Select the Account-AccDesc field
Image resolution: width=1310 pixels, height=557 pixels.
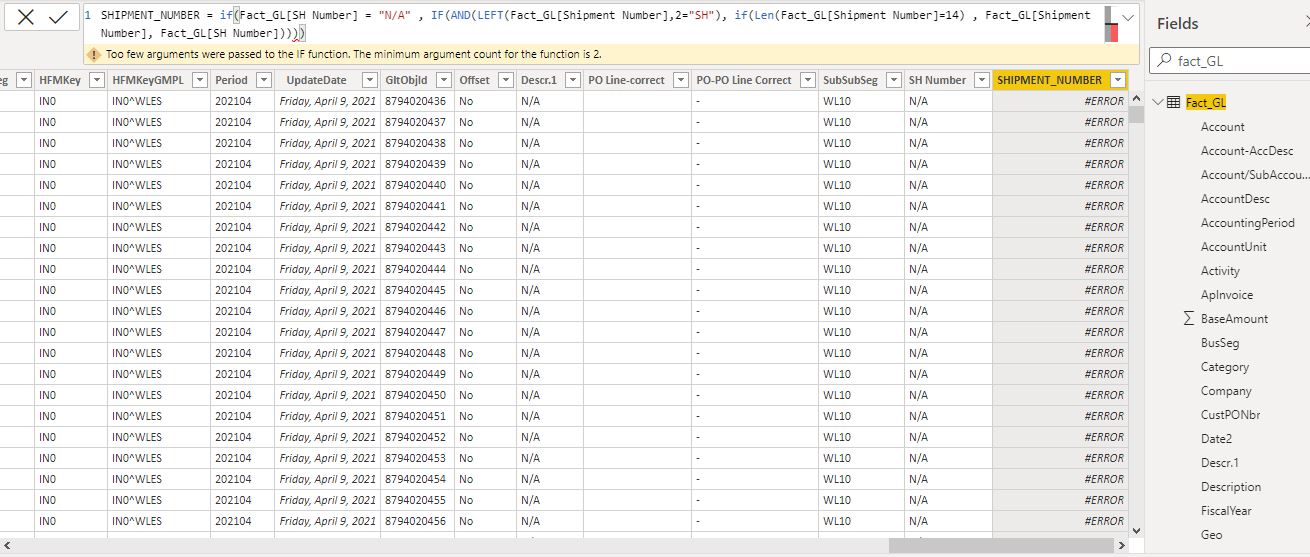click(x=1247, y=151)
